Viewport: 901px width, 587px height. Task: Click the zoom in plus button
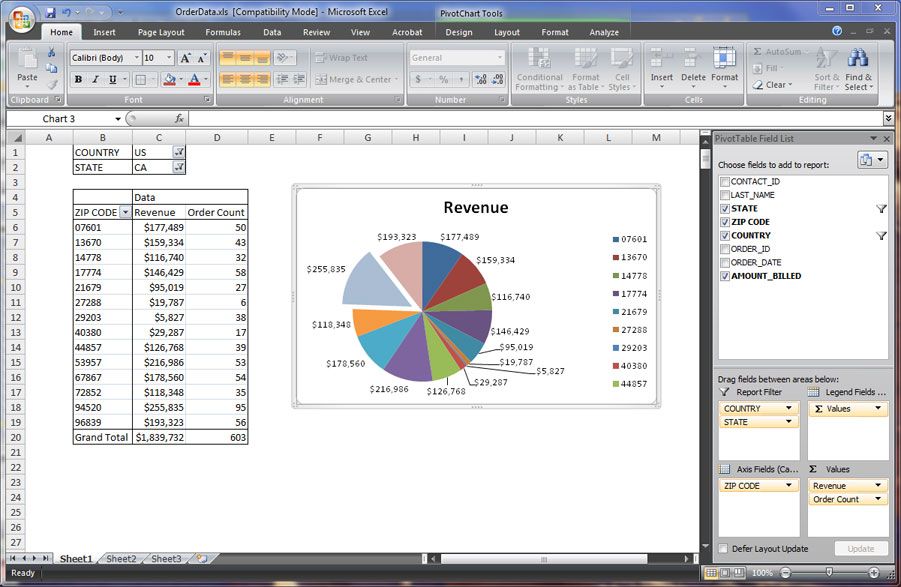click(x=873, y=573)
